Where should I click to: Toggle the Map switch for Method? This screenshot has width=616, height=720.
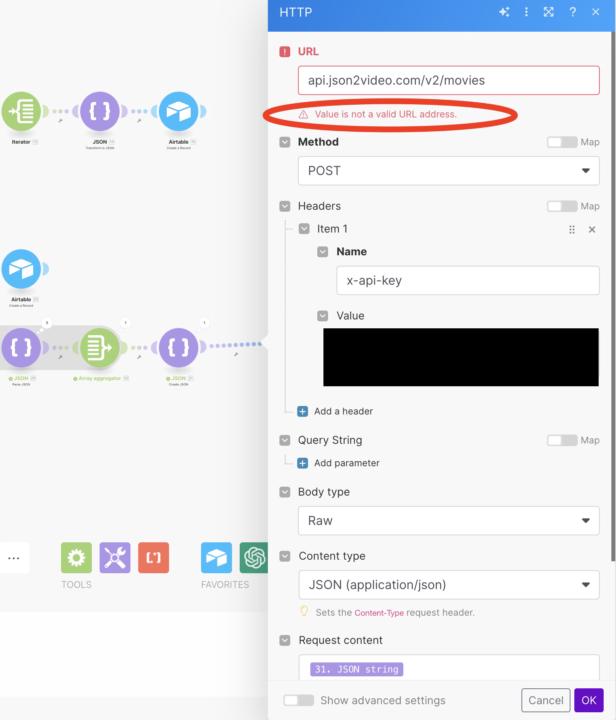[x=562, y=142]
